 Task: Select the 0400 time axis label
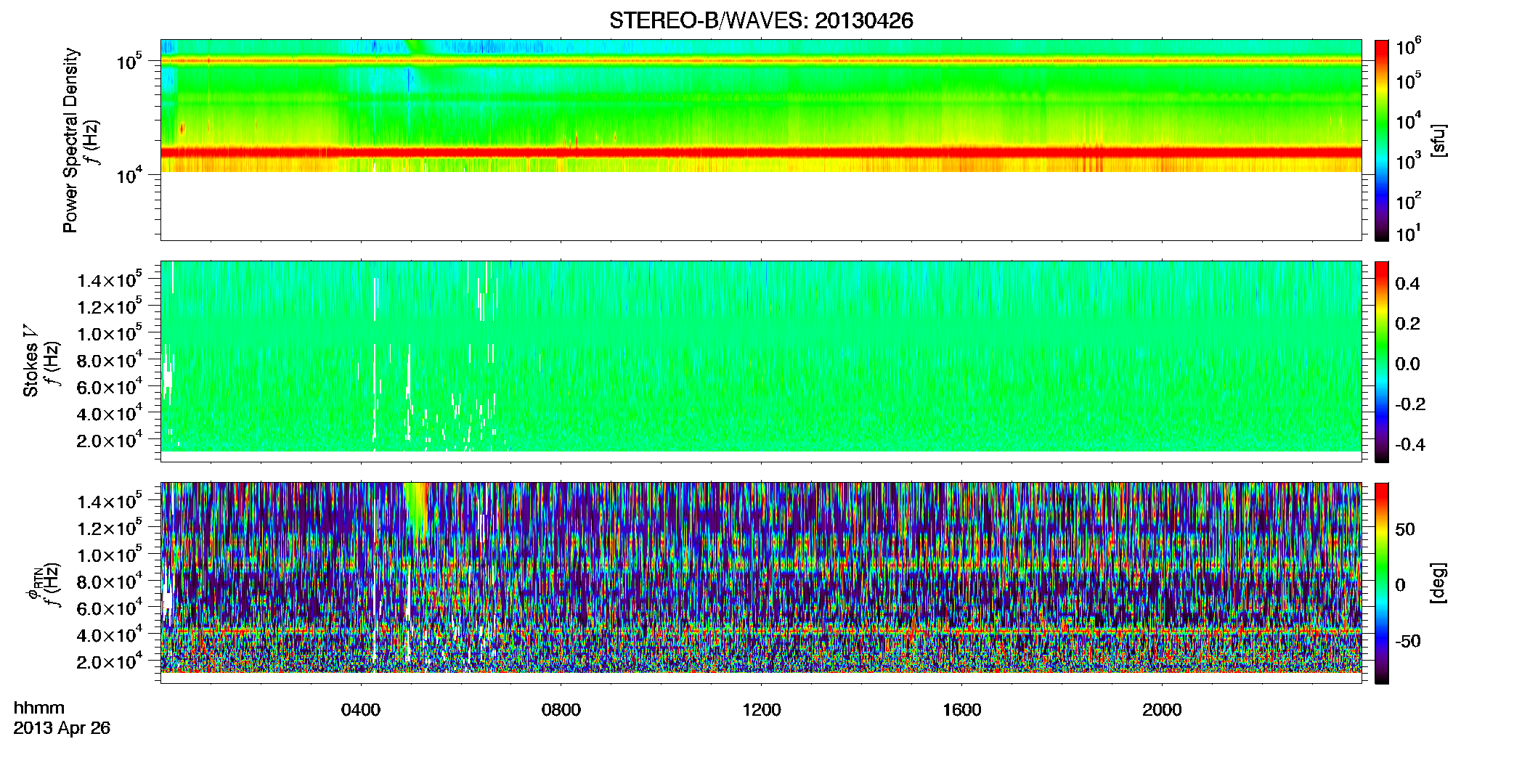click(361, 709)
